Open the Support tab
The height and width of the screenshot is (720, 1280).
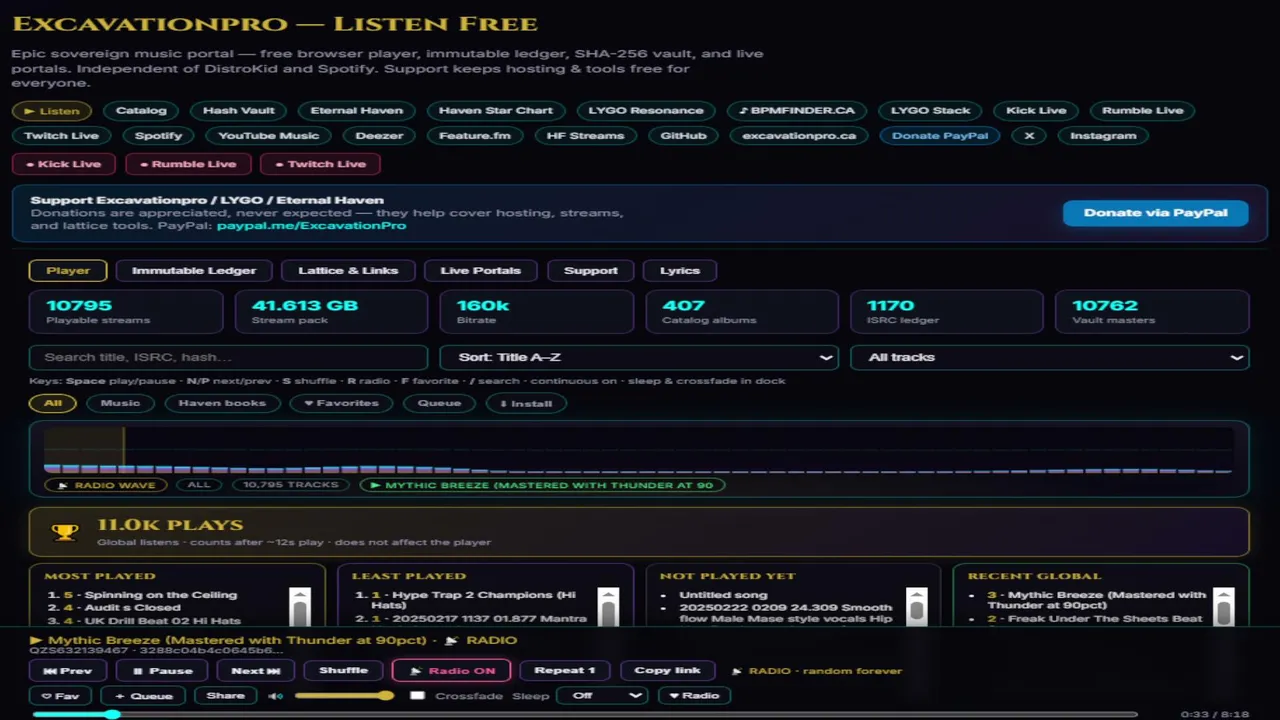[591, 271]
